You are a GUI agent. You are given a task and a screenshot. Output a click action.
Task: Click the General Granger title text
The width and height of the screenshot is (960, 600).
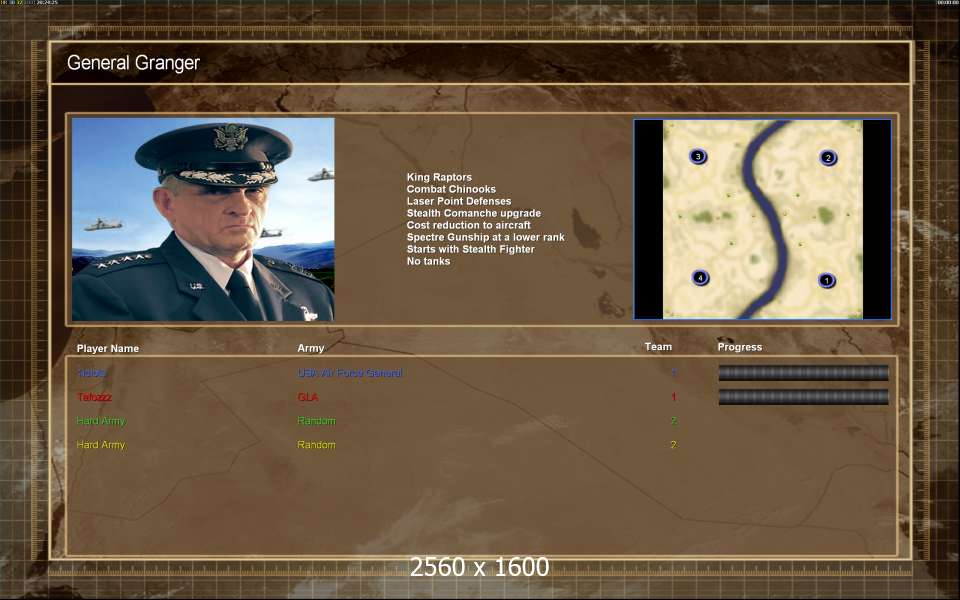click(x=133, y=62)
